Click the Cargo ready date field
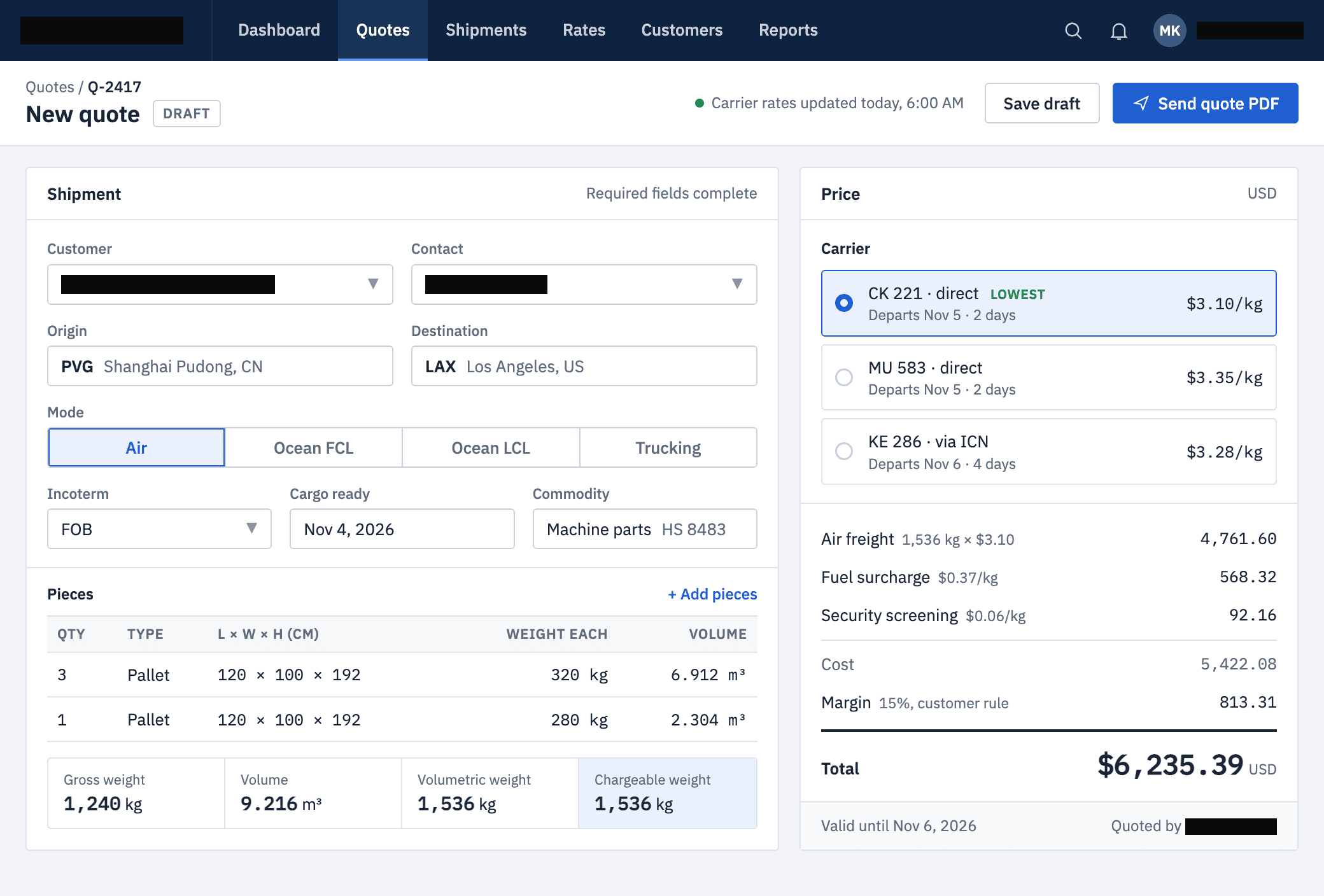The height and width of the screenshot is (896, 1324). pyautogui.click(x=402, y=529)
